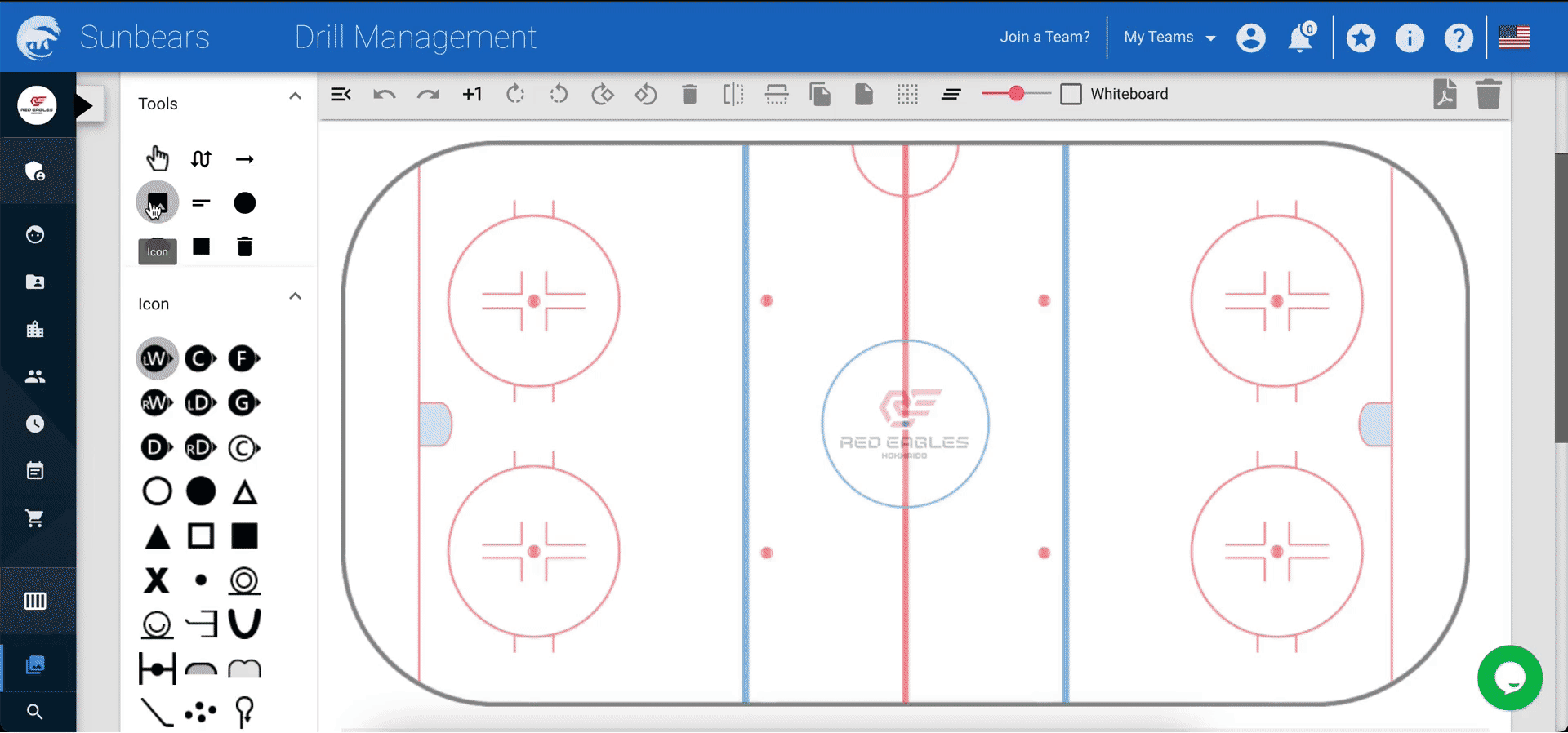Enable the Whiteboard checkbox
The width and height of the screenshot is (1568, 733).
point(1071,94)
